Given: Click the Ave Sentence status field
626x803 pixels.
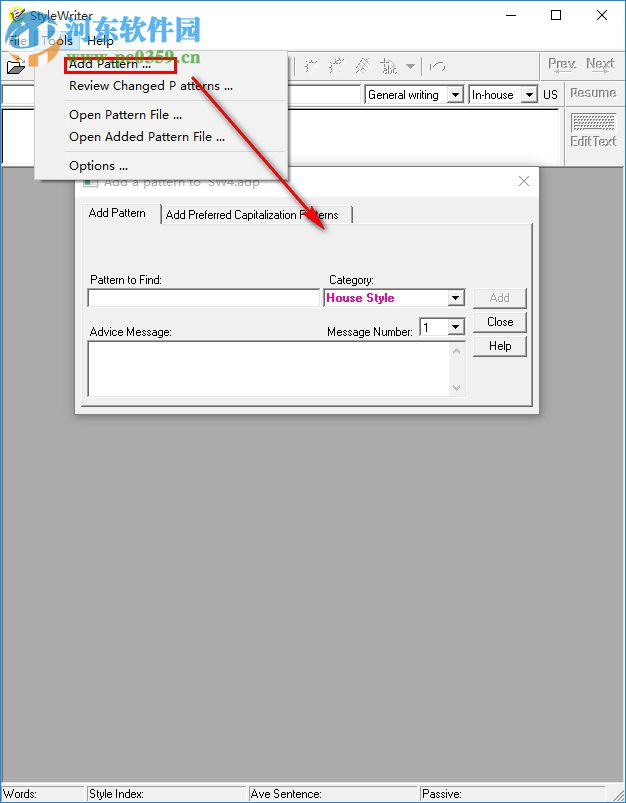Looking at the screenshot, I should [332, 794].
